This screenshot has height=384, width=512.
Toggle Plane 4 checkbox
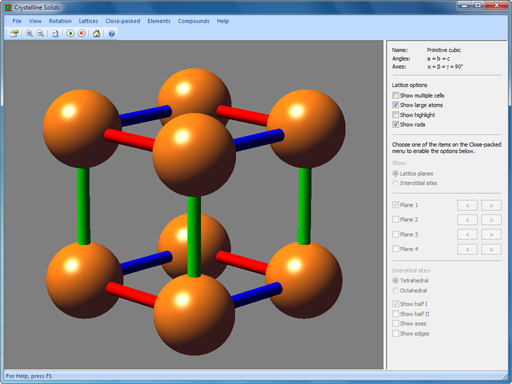pos(395,249)
